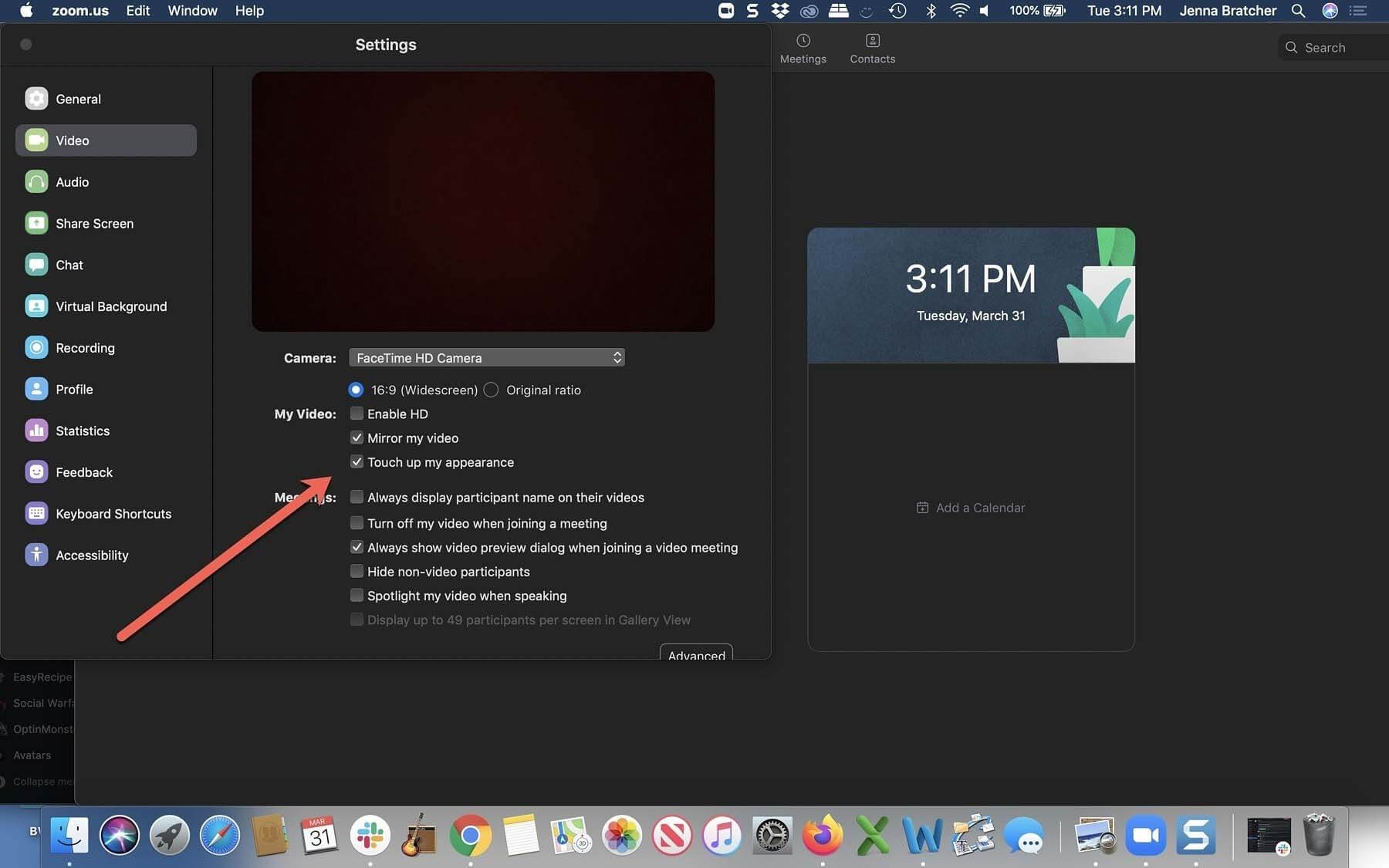Open Launchpad from the dock
This screenshot has height=868, width=1389.
coord(170,835)
